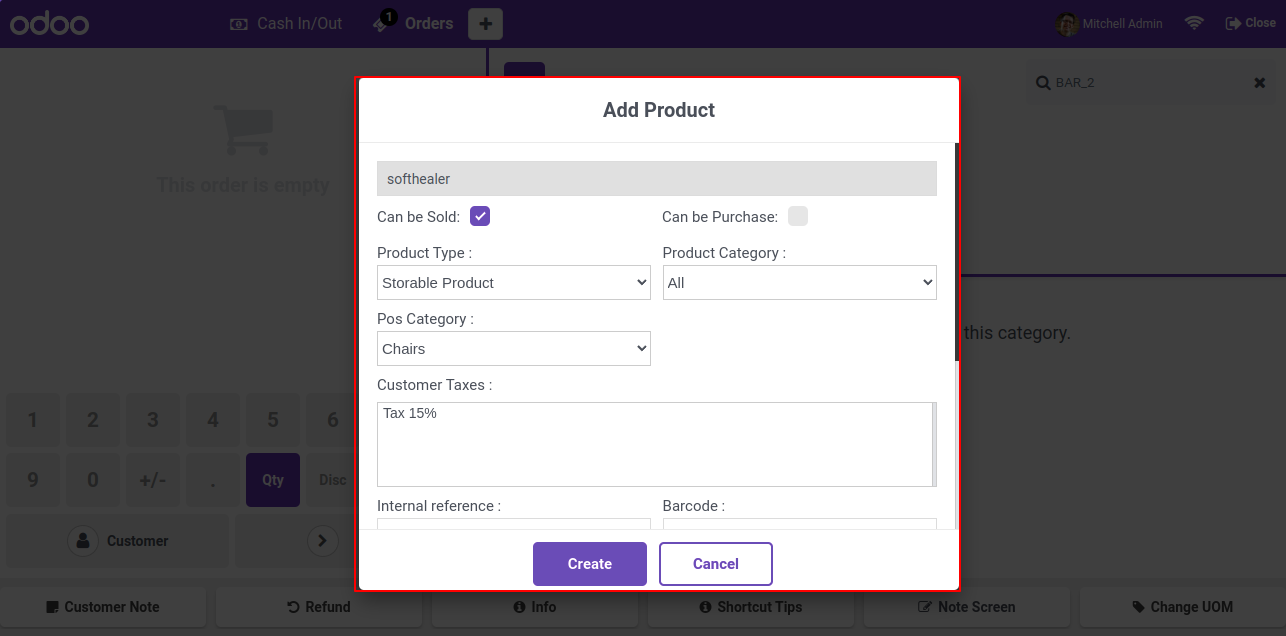Open the Product Type dropdown
The height and width of the screenshot is (636, 1286).
pyautogui.click(x=514, y=282)
